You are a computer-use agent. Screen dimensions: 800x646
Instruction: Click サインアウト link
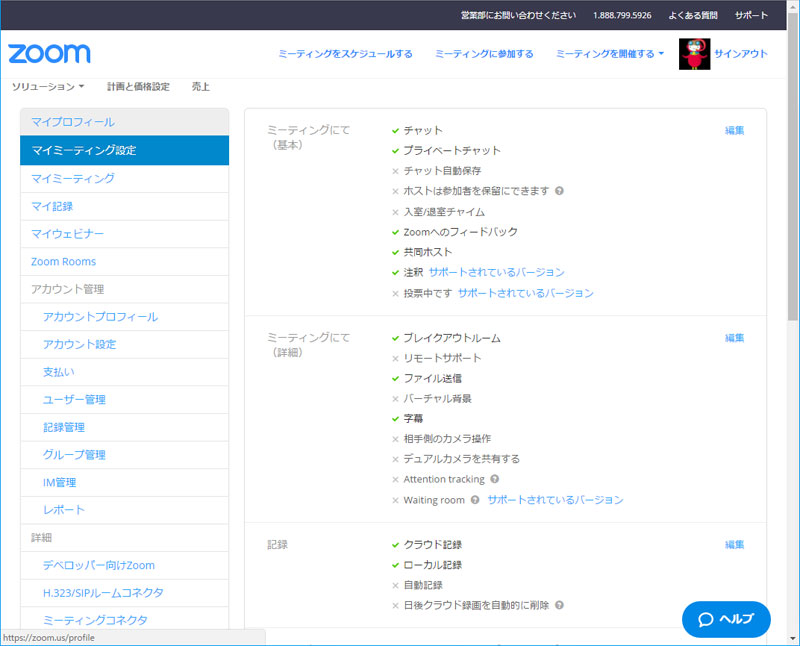[740, 54]
